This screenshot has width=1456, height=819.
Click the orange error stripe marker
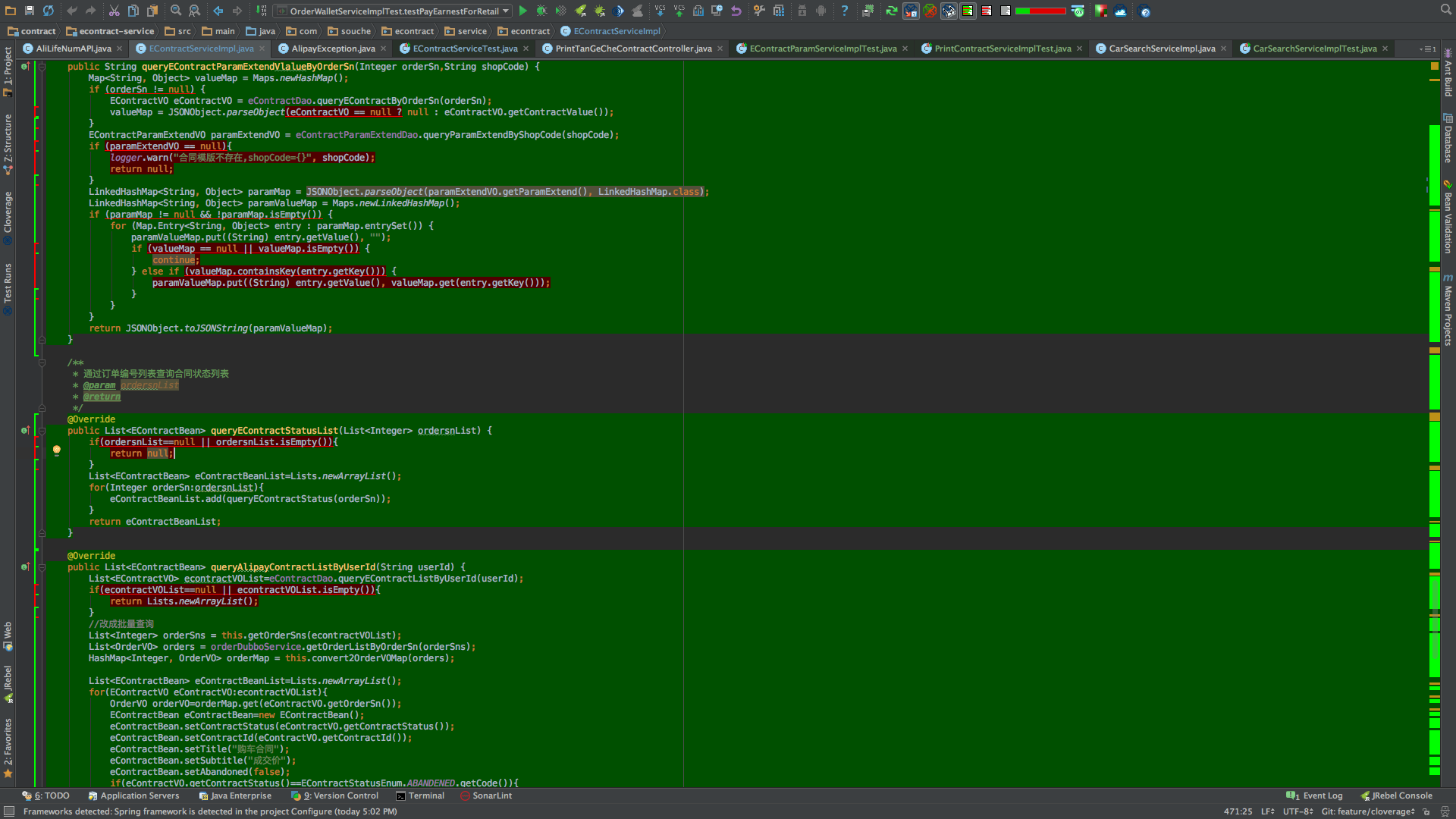1435,66
